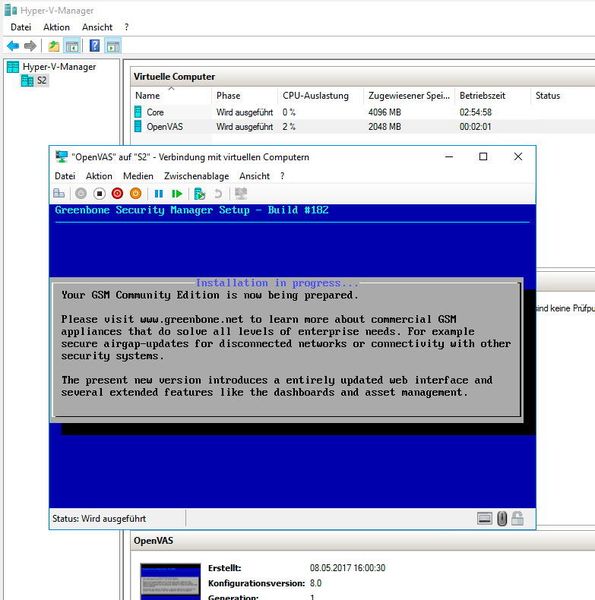Viewport: 595px width, 600px height.
Task: Minimize the OpenVAS connection window
Action: tap(449, 157)
